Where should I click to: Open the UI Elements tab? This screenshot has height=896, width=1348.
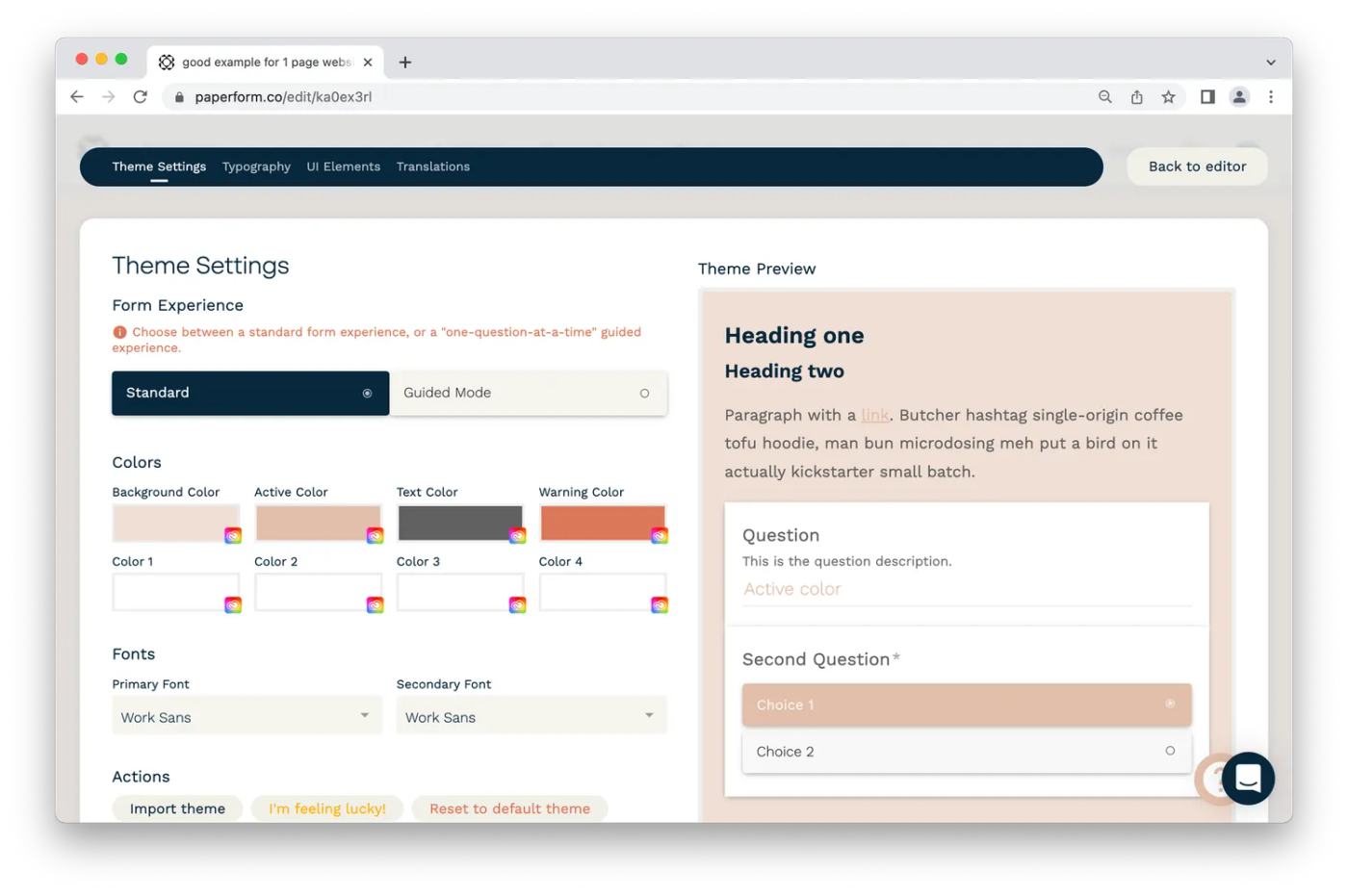(343, 166)
